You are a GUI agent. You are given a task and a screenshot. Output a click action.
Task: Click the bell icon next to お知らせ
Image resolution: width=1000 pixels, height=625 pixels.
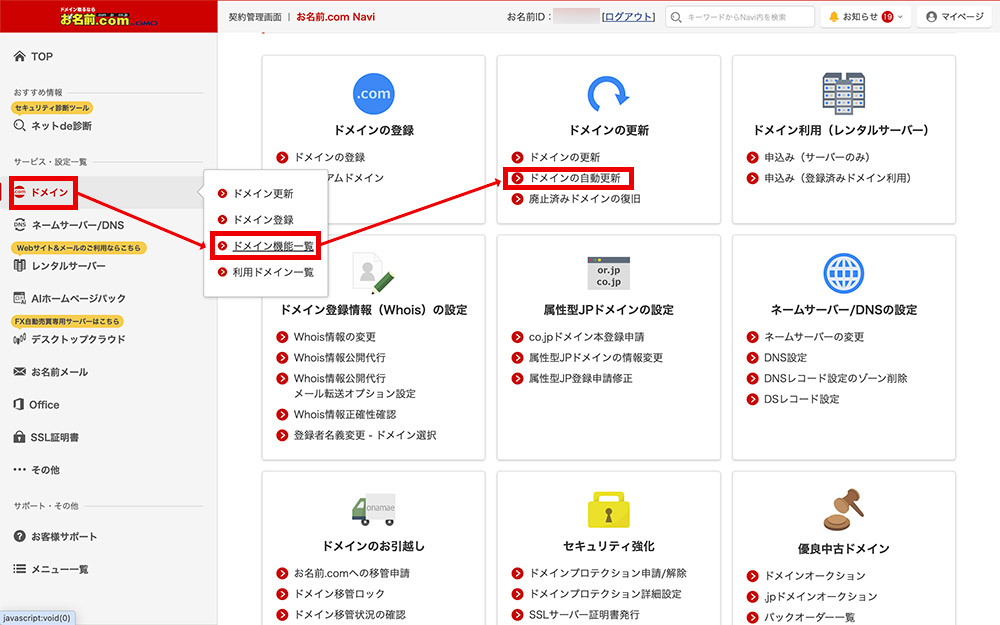click(x=832, y=17)
